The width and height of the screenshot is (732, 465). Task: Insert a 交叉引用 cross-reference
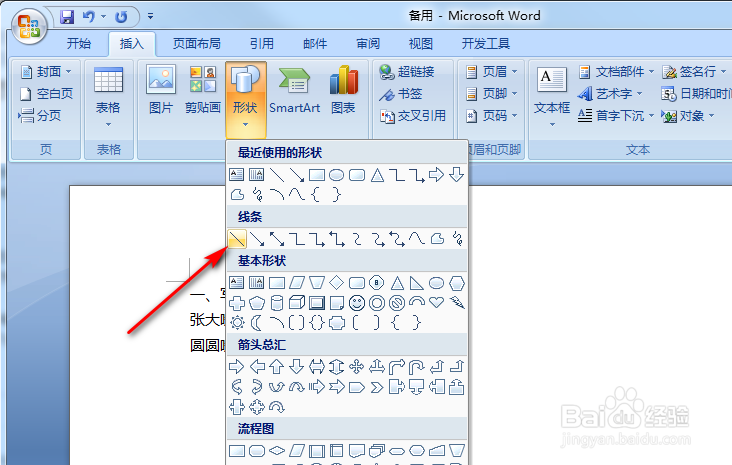(413, 116)
